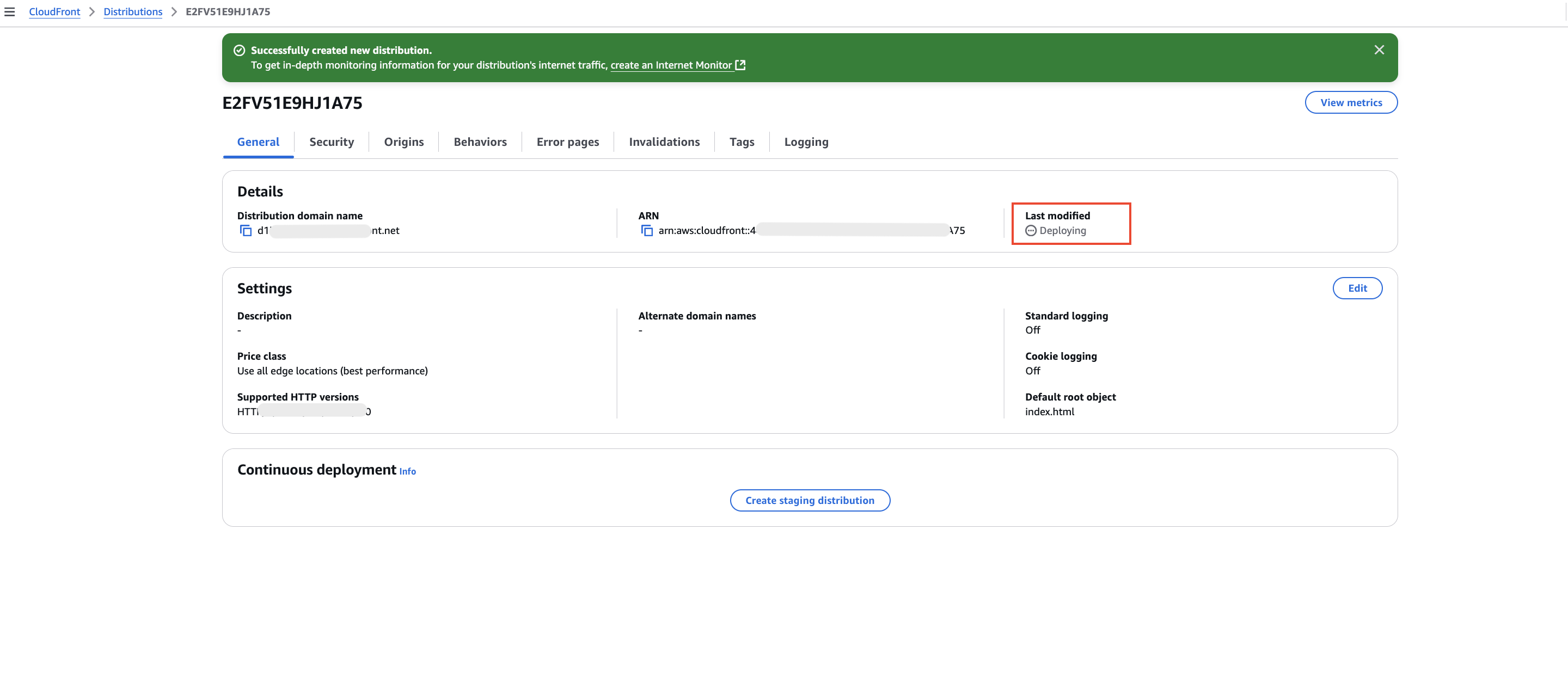
Task: Click the external link icon for Internet Monitor
Action: tap(740, 65)
